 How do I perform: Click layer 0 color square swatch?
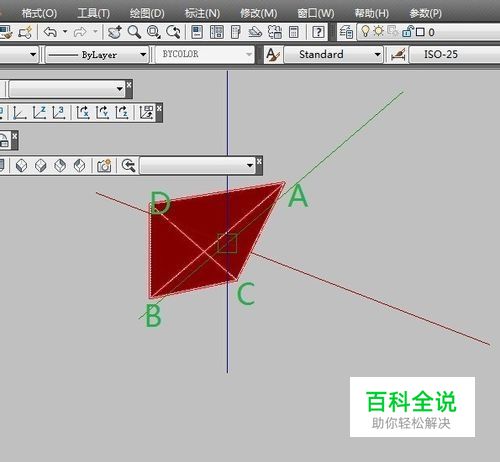420,32
